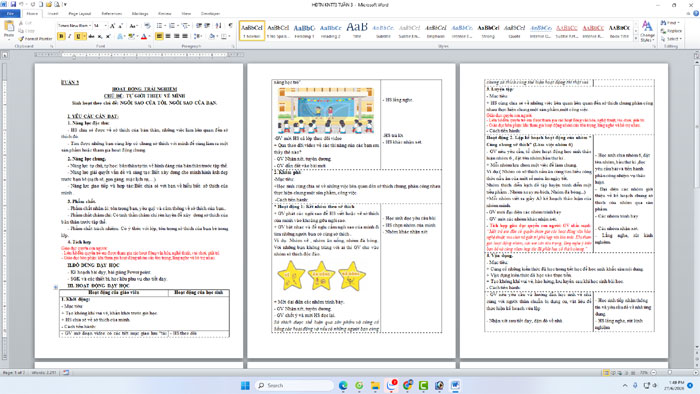The height and width of the screenshot is (394, 700).
Task: Click Shrink Font icon
Action: 121,26
